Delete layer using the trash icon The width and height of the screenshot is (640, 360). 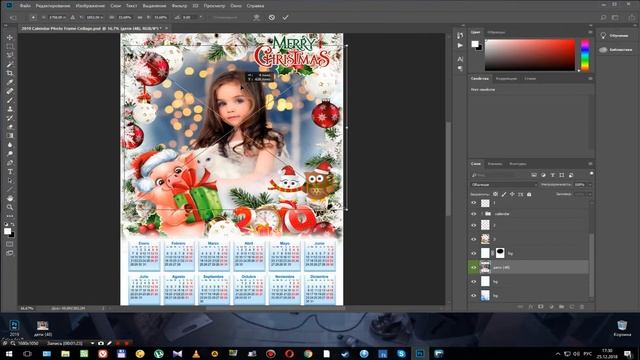(x=582, y=307)
